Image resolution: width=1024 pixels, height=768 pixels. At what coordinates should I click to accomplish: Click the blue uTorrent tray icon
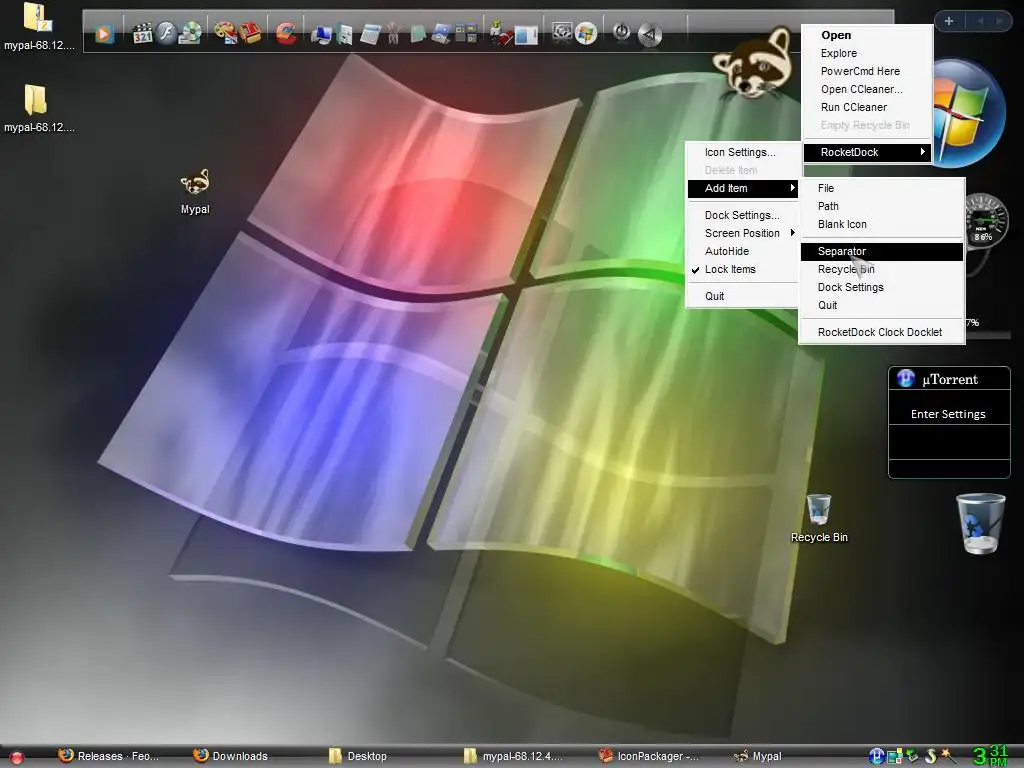pyautogui.click(x=876, y=756)
